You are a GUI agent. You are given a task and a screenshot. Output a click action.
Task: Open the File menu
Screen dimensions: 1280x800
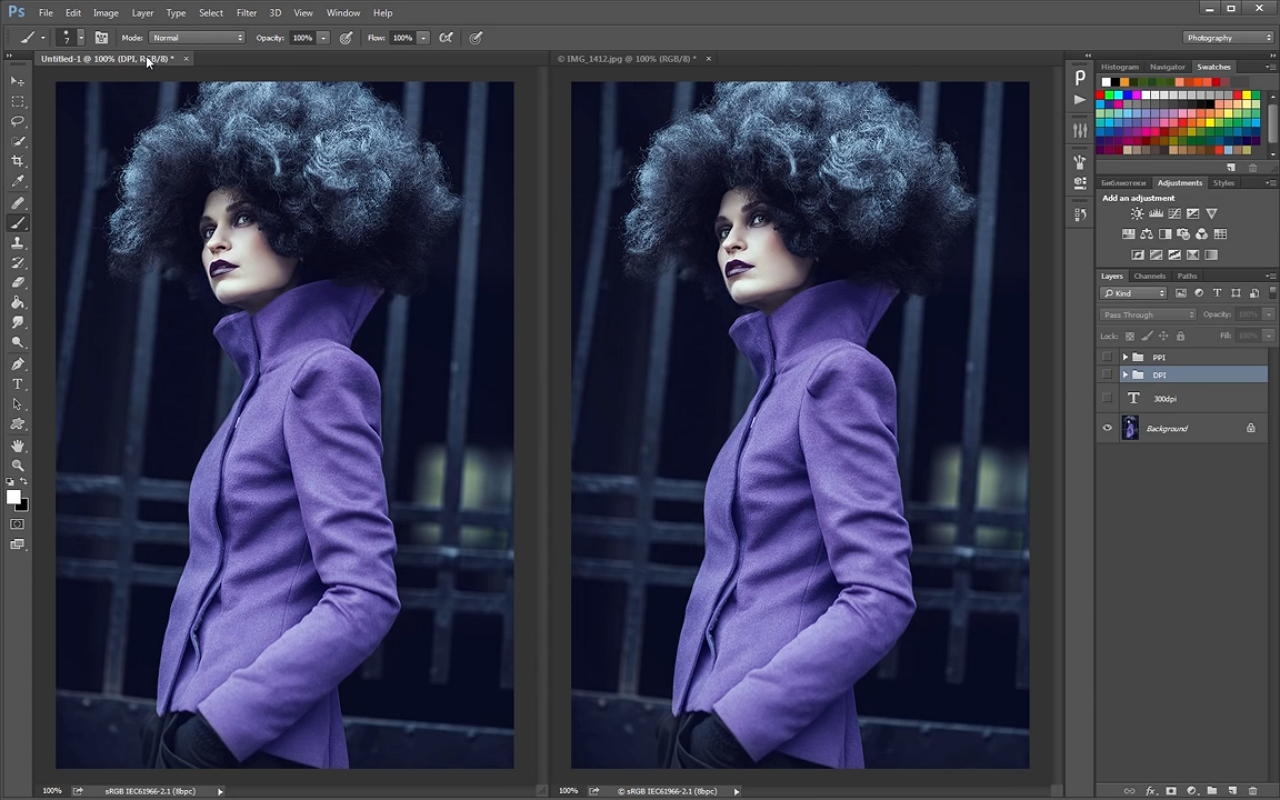click(x=46, y=13)
